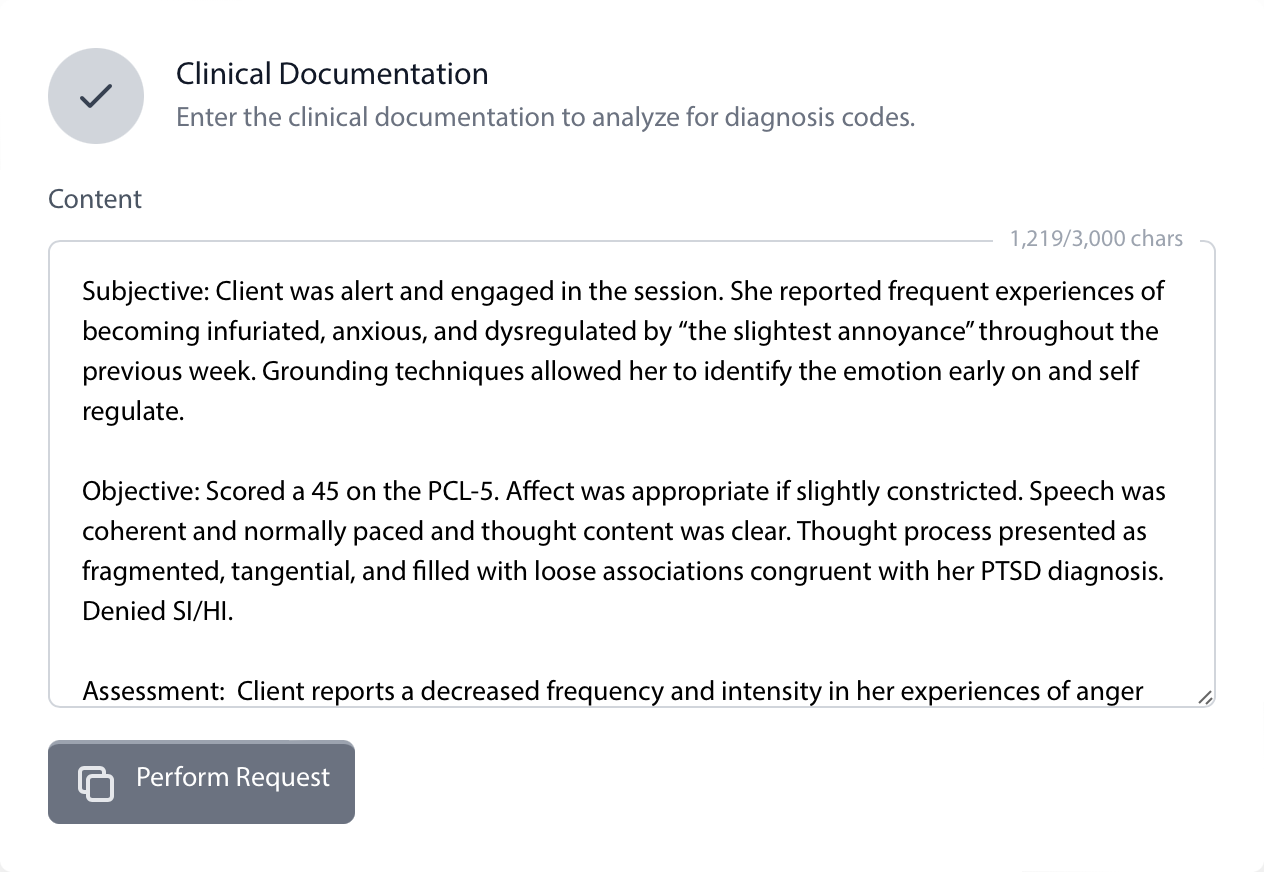Click the textarea resize handle corner
The height and width of the screenshot is (872, 1264).
1205,697
